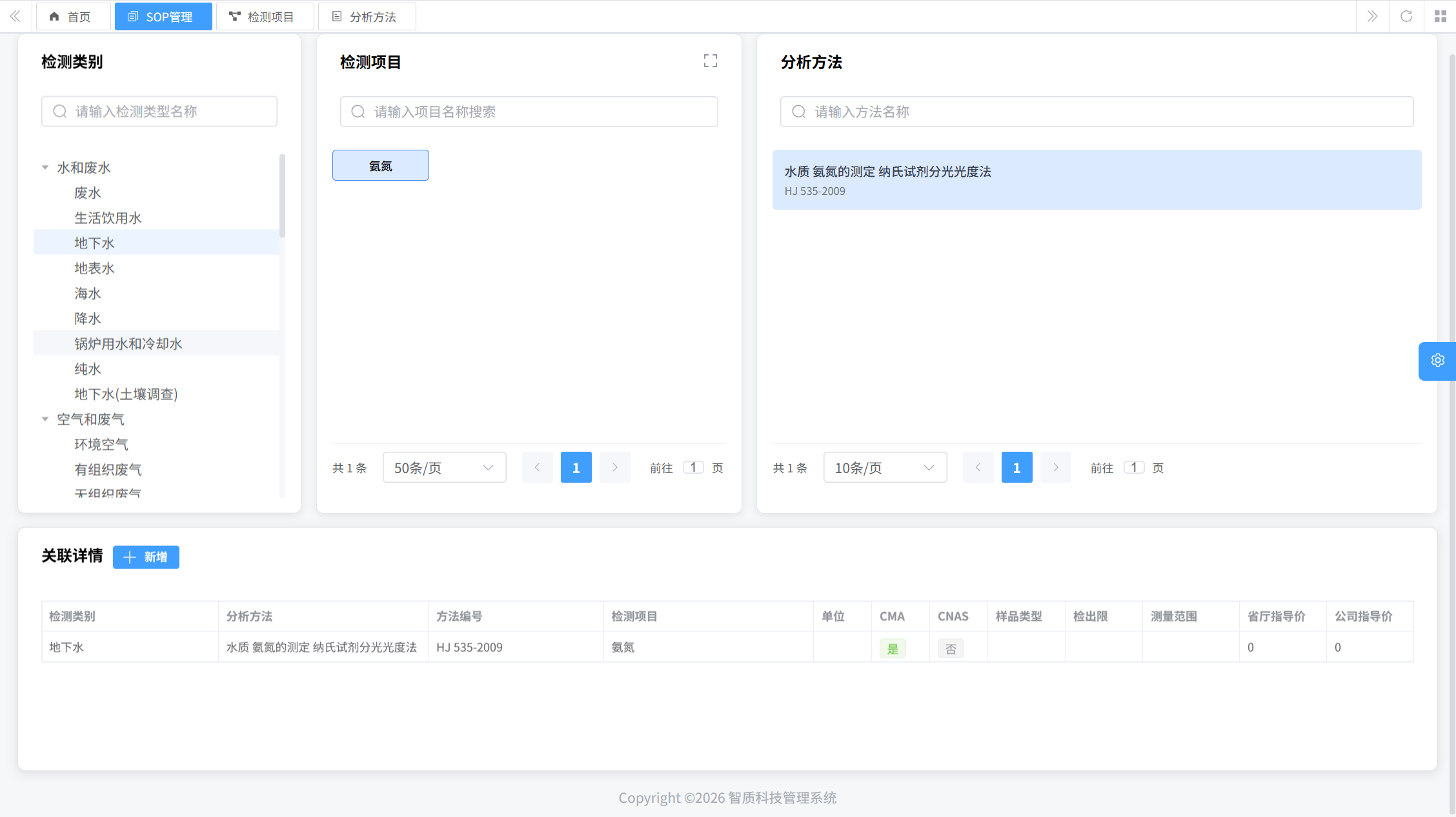Collapse the 水和废水 category tree
This screenshot has height=817, width=1456.
pos(45,166)
